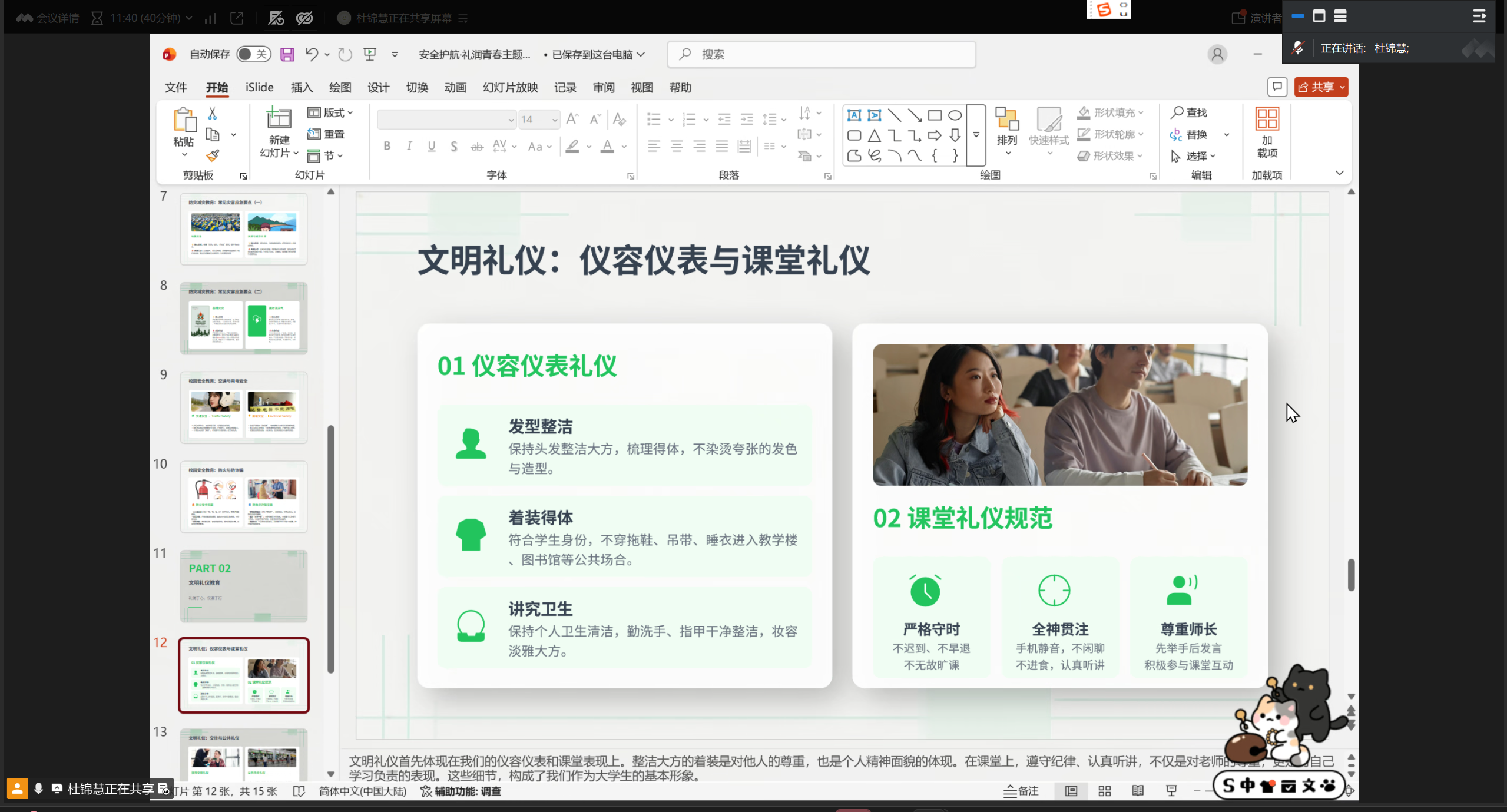Open the iSlide tab
Image resolution: width=1507 pixels, height=812 pixels.
coord(259,87)
